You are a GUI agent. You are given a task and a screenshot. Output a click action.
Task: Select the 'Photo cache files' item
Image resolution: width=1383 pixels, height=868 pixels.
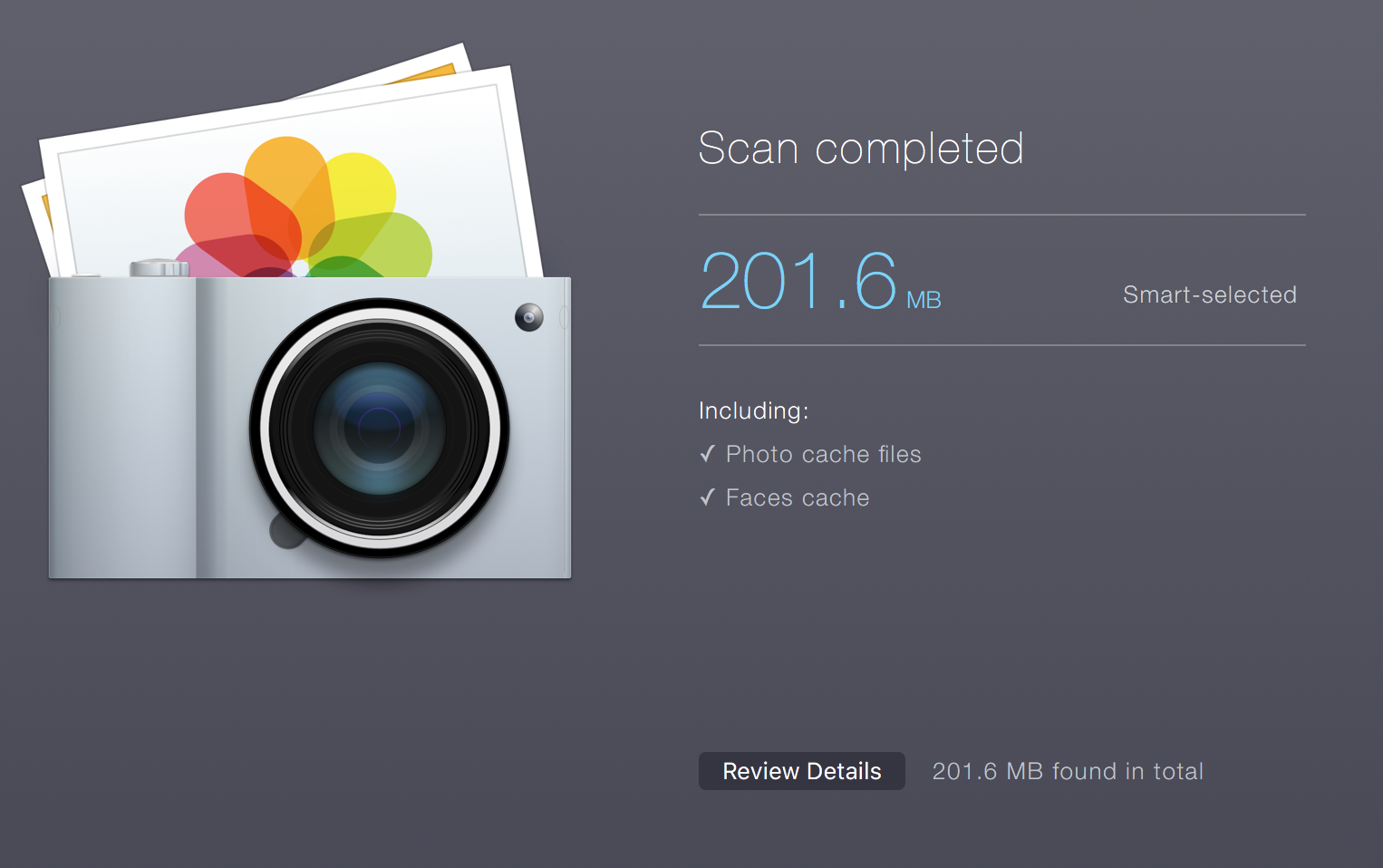click(823, 454)
